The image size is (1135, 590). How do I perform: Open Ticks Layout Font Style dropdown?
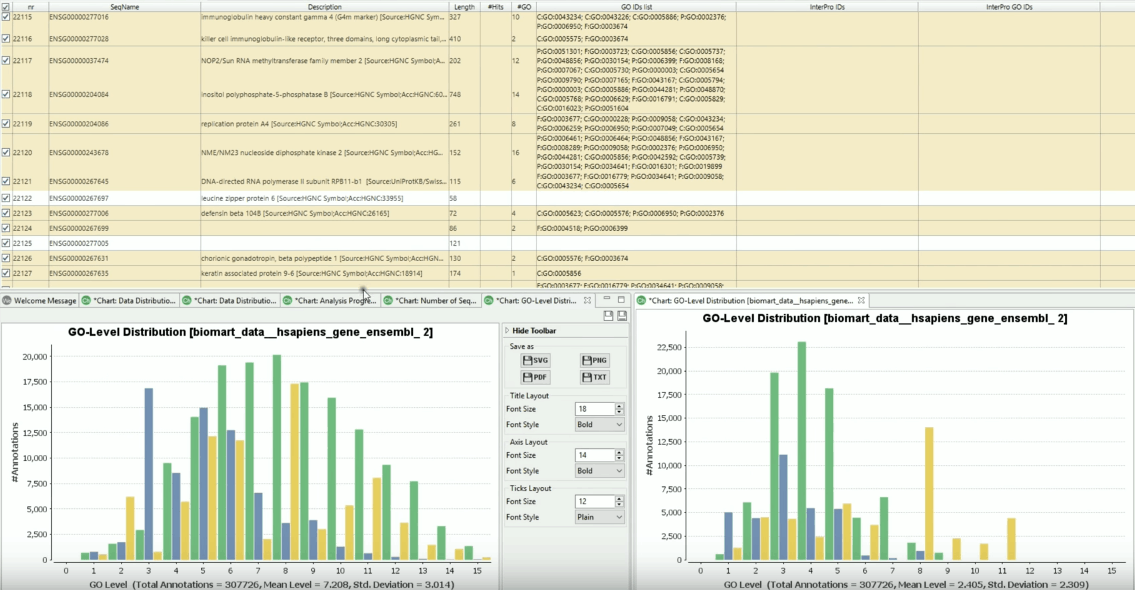click(600, 517)
